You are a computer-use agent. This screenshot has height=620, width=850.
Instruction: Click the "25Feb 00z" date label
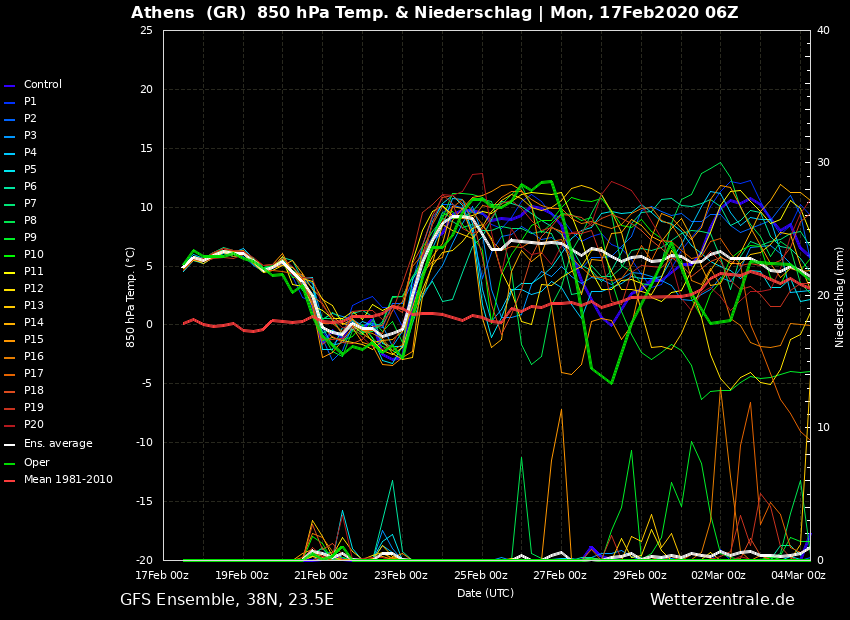(481, 576)
